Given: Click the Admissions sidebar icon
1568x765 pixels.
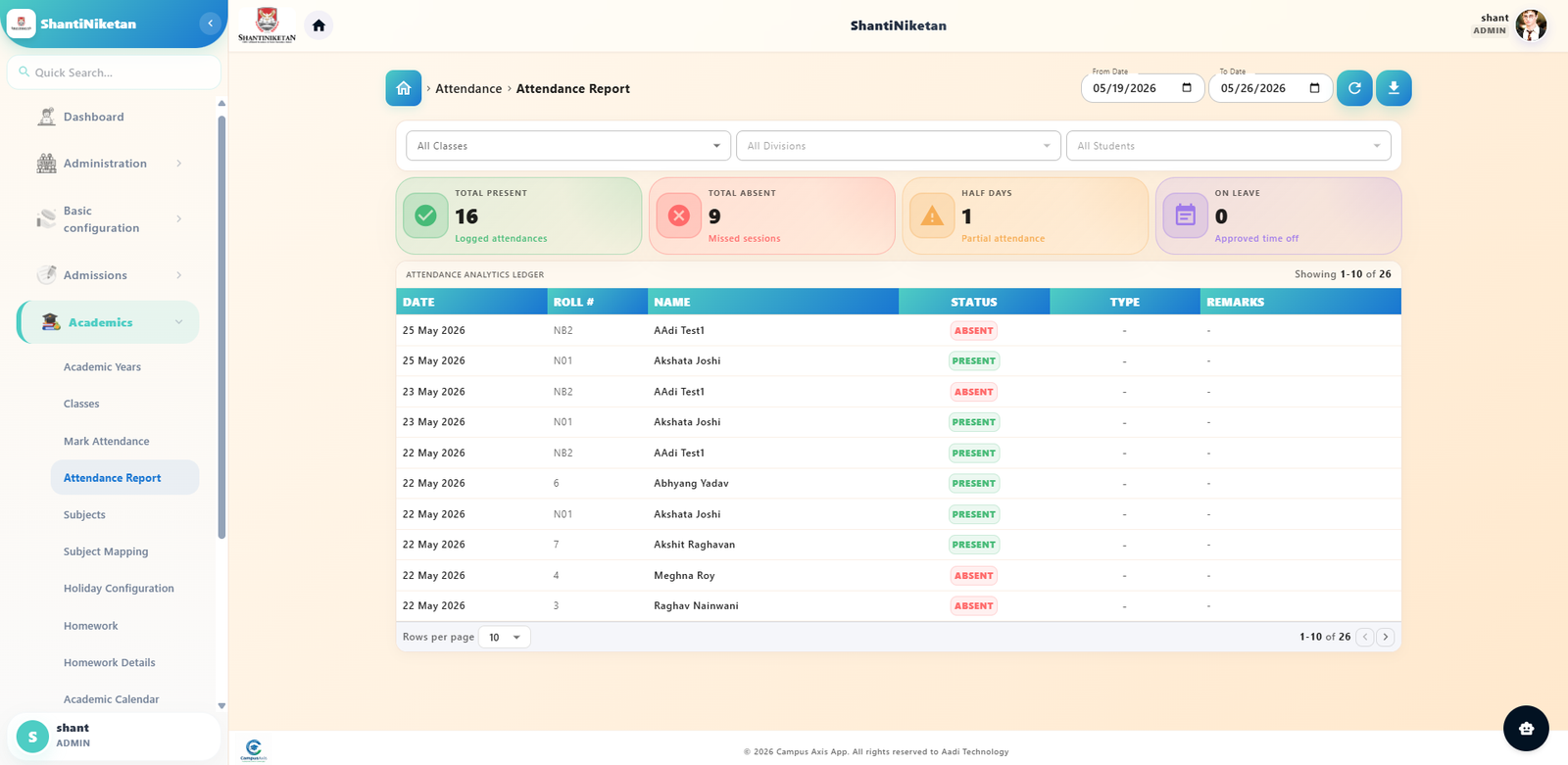Looking at the screenshot, I should click(46, 275).
